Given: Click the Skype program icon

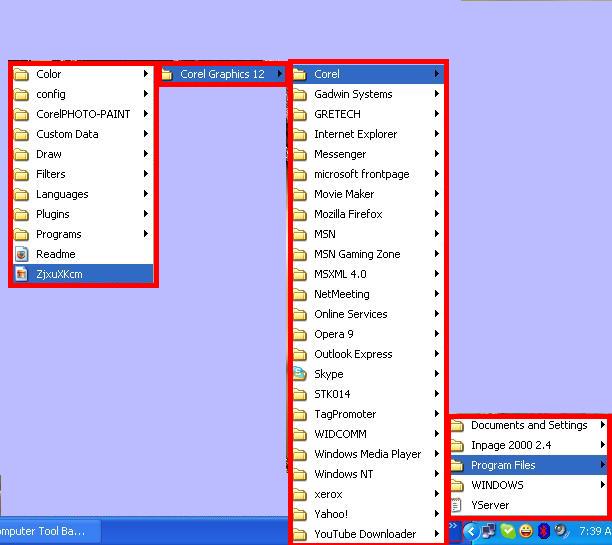Looking at the screenshot, I should (300, 374).
